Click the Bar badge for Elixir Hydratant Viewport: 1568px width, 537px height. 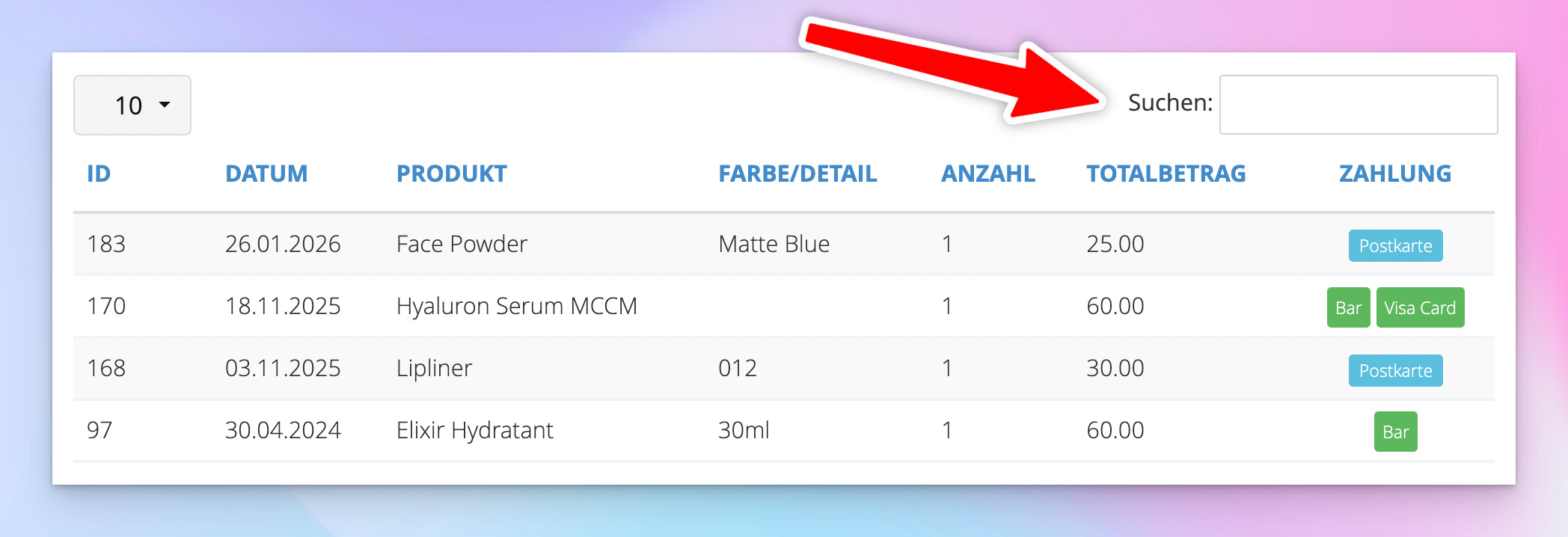pyautogui.click(x=1395, y=432)
